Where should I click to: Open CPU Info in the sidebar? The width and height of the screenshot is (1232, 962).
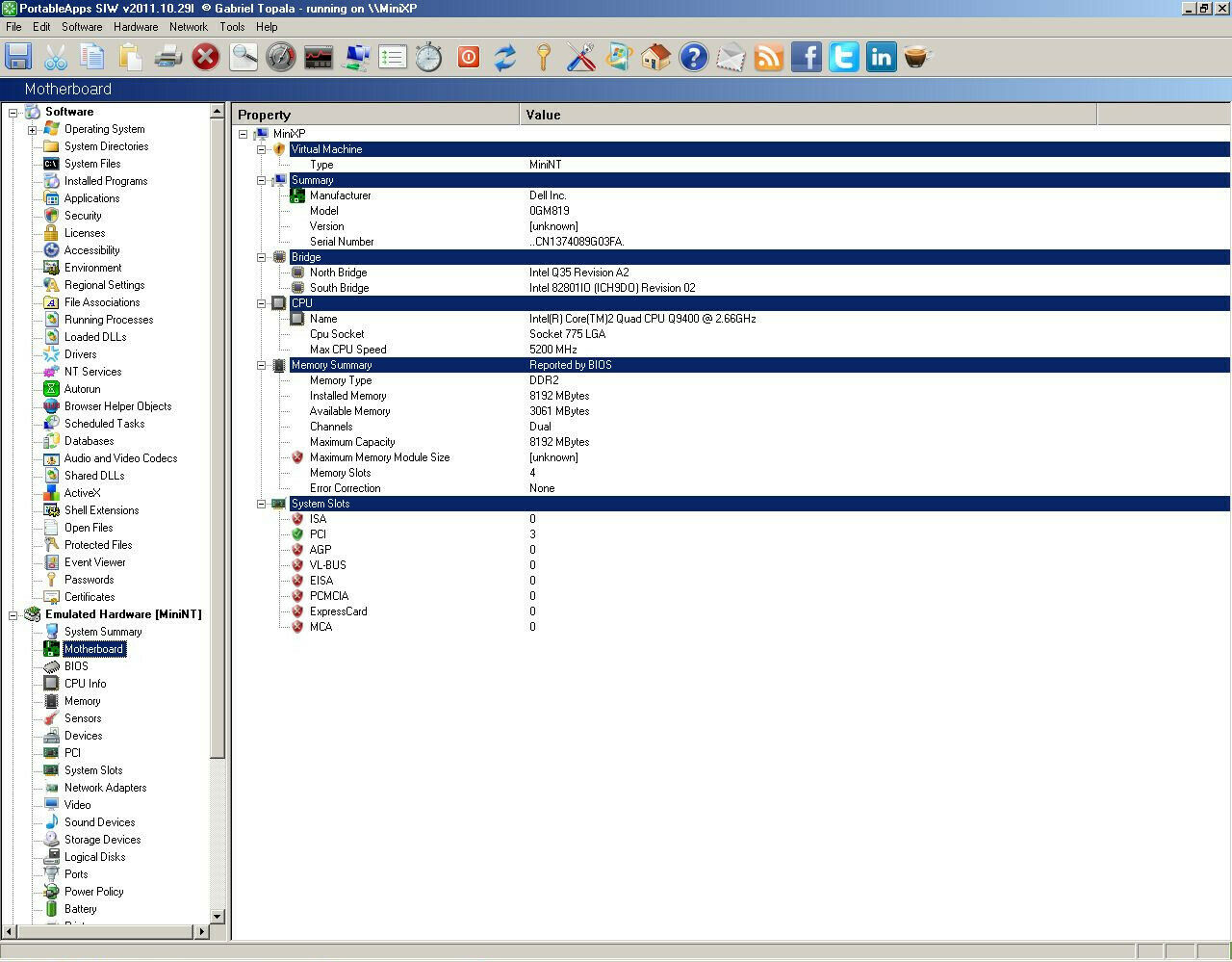click(85, 684)
